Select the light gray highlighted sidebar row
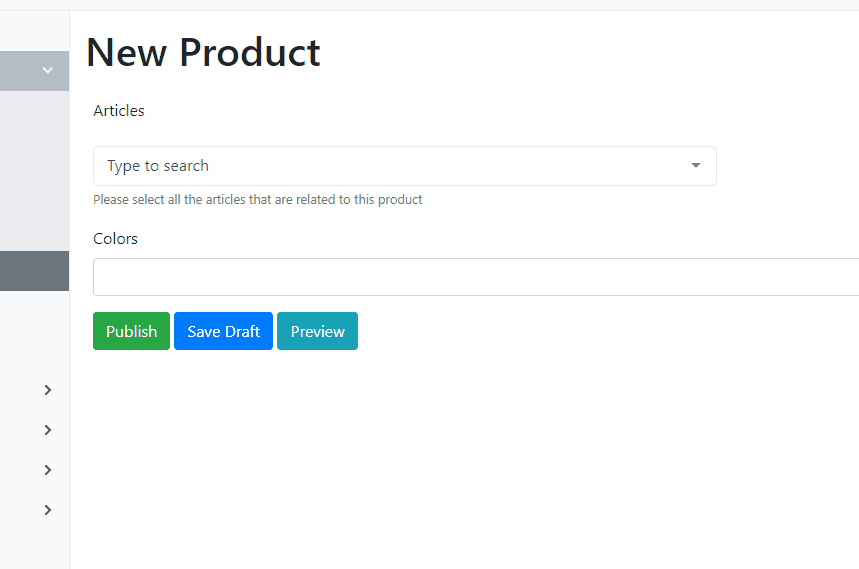This screenshot has height=569, width=859. coord(35,71)
